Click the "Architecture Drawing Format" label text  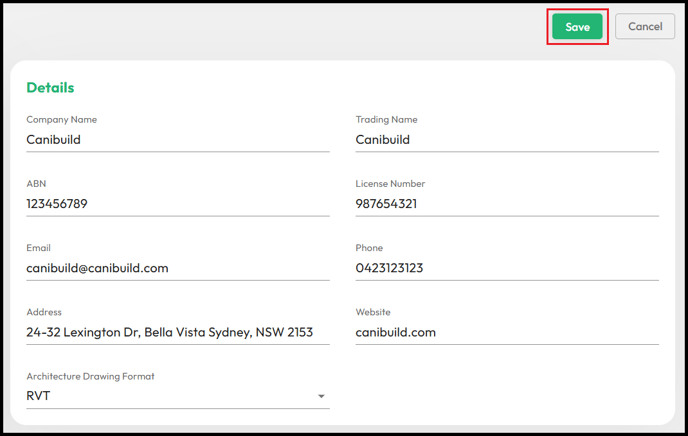[x=90, y=376]
